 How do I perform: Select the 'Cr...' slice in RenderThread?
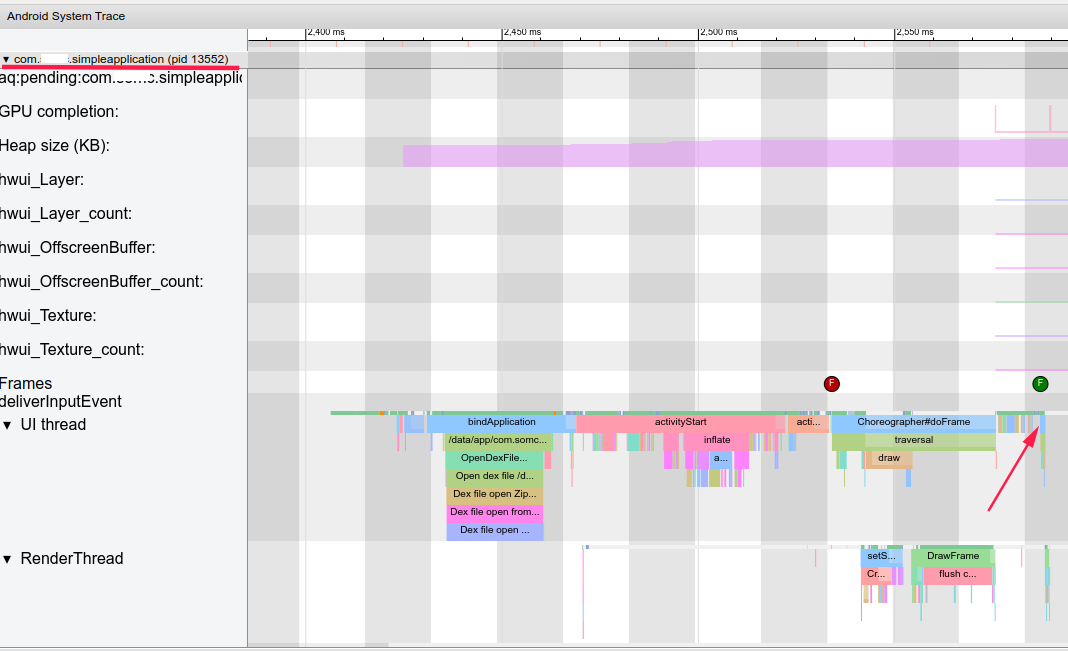pos(876,575)
